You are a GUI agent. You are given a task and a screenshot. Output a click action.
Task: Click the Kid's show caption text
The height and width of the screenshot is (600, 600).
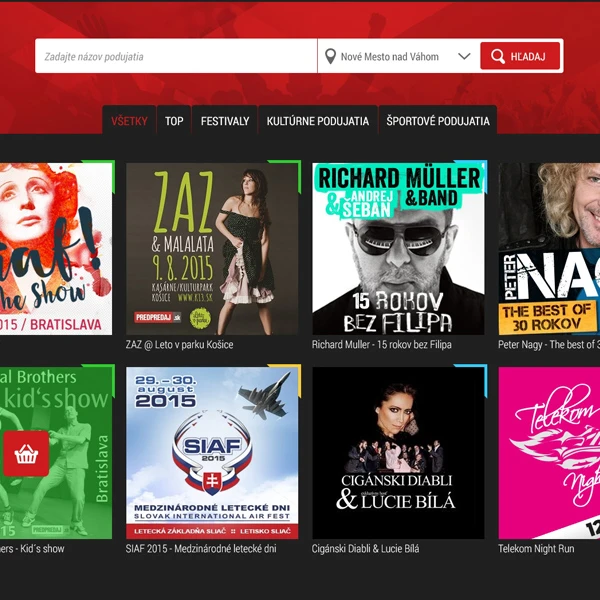tap(32, 548)
